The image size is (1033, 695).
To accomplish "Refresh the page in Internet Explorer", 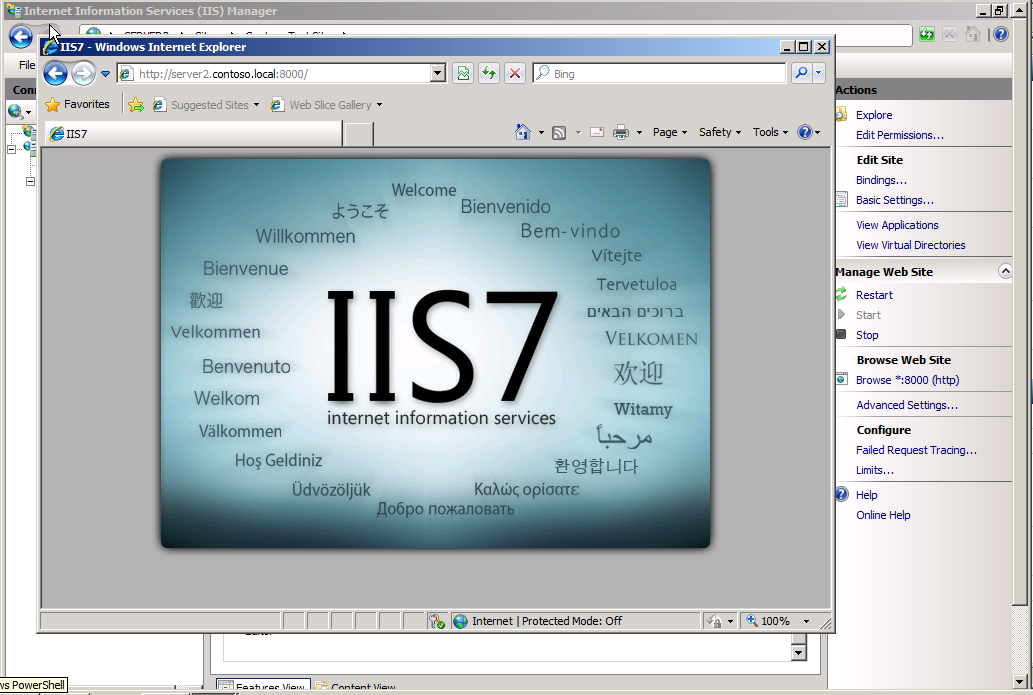I will [489, 74].
